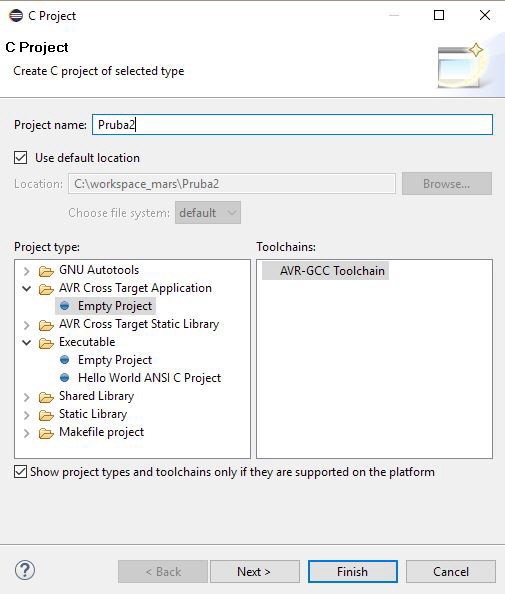The image size is (505, 594).
Task: Collapse the Executable tree node
Action: click(x=27, y=342)
